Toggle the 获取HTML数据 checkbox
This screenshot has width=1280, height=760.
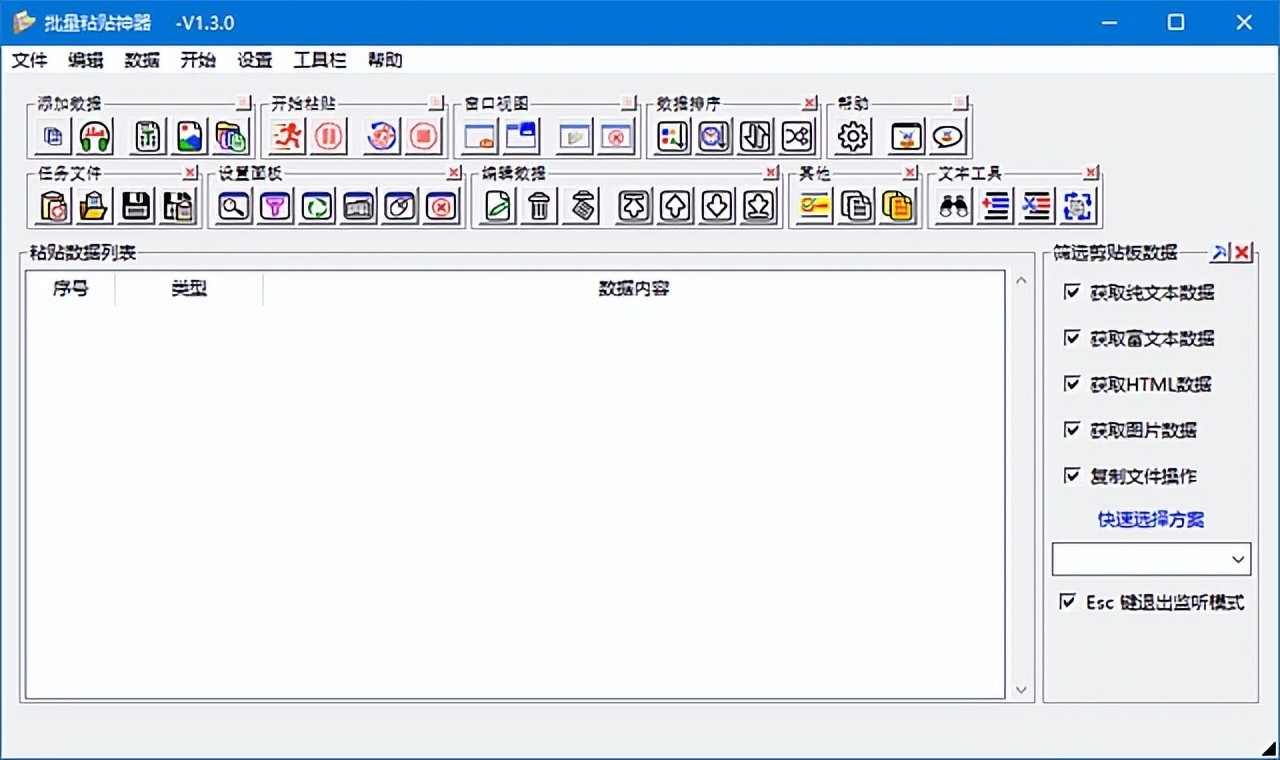[x=1072, y=384]
